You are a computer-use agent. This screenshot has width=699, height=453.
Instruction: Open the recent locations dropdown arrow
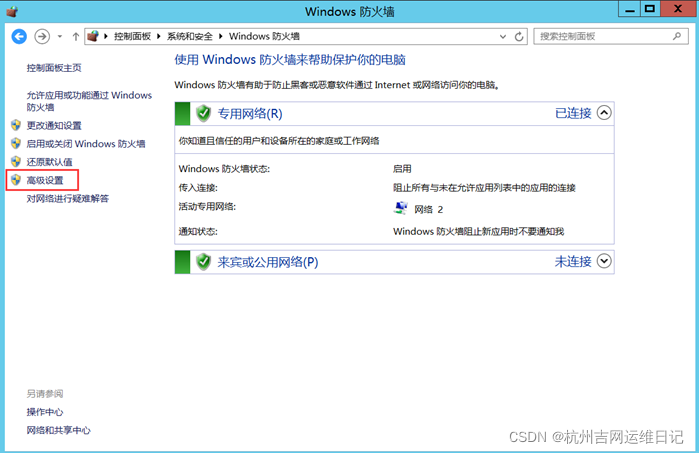click(60, 37)
